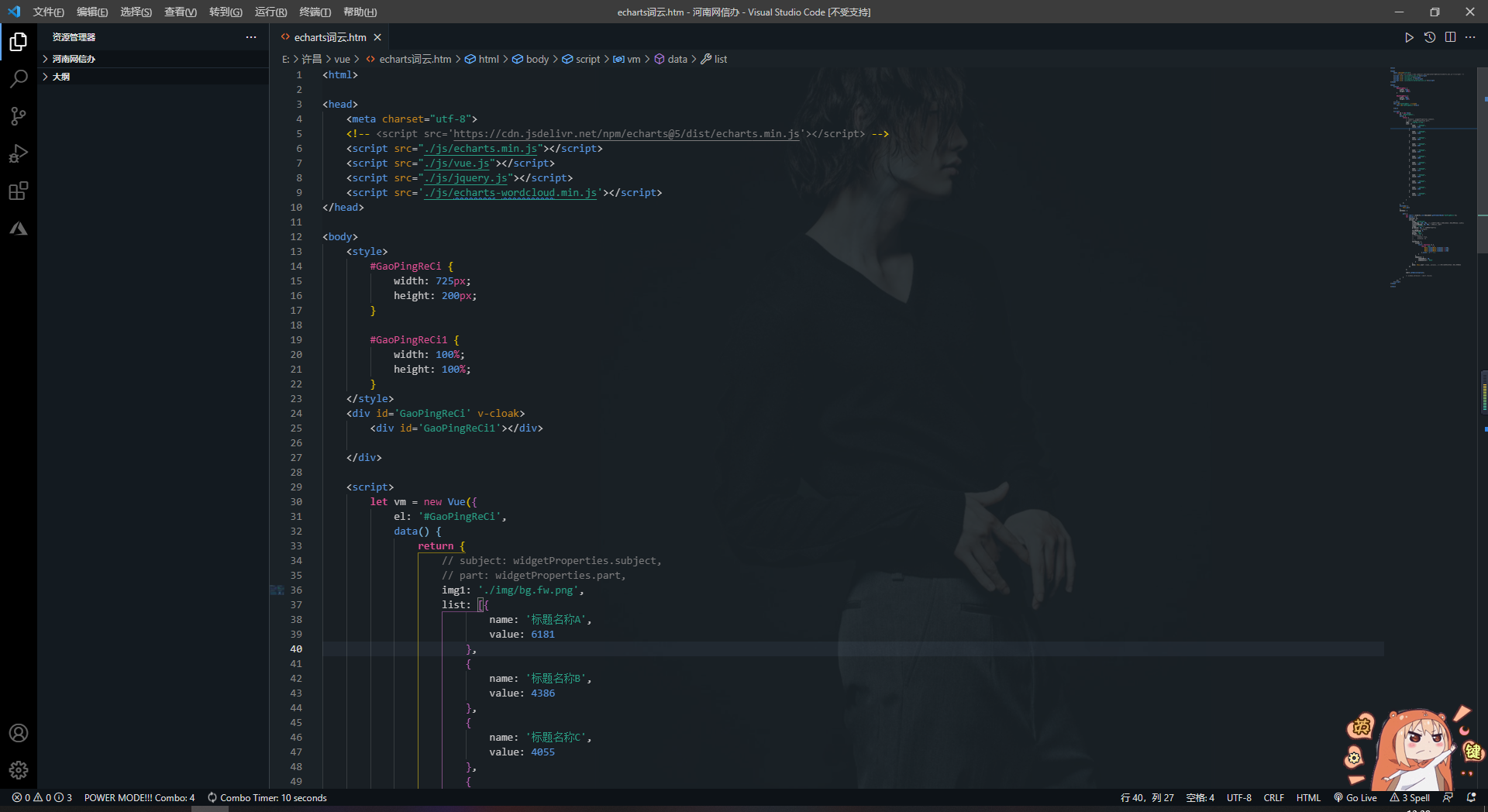Screen dimensions: 1488x812
Task: Open the 编辑(E) menu
Action: tap(92, 12)
